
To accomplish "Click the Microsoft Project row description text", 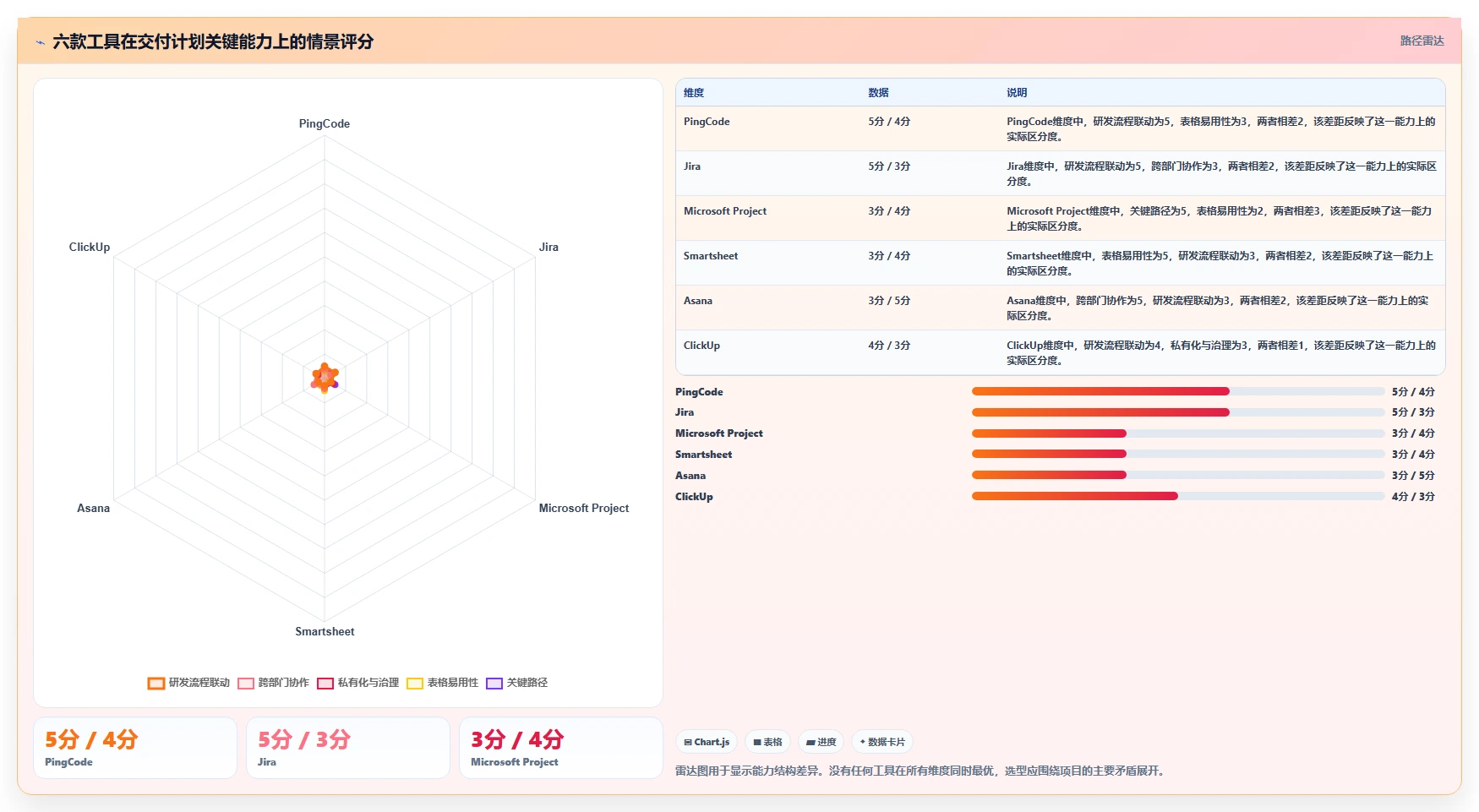I will (x=1219, y=219).
